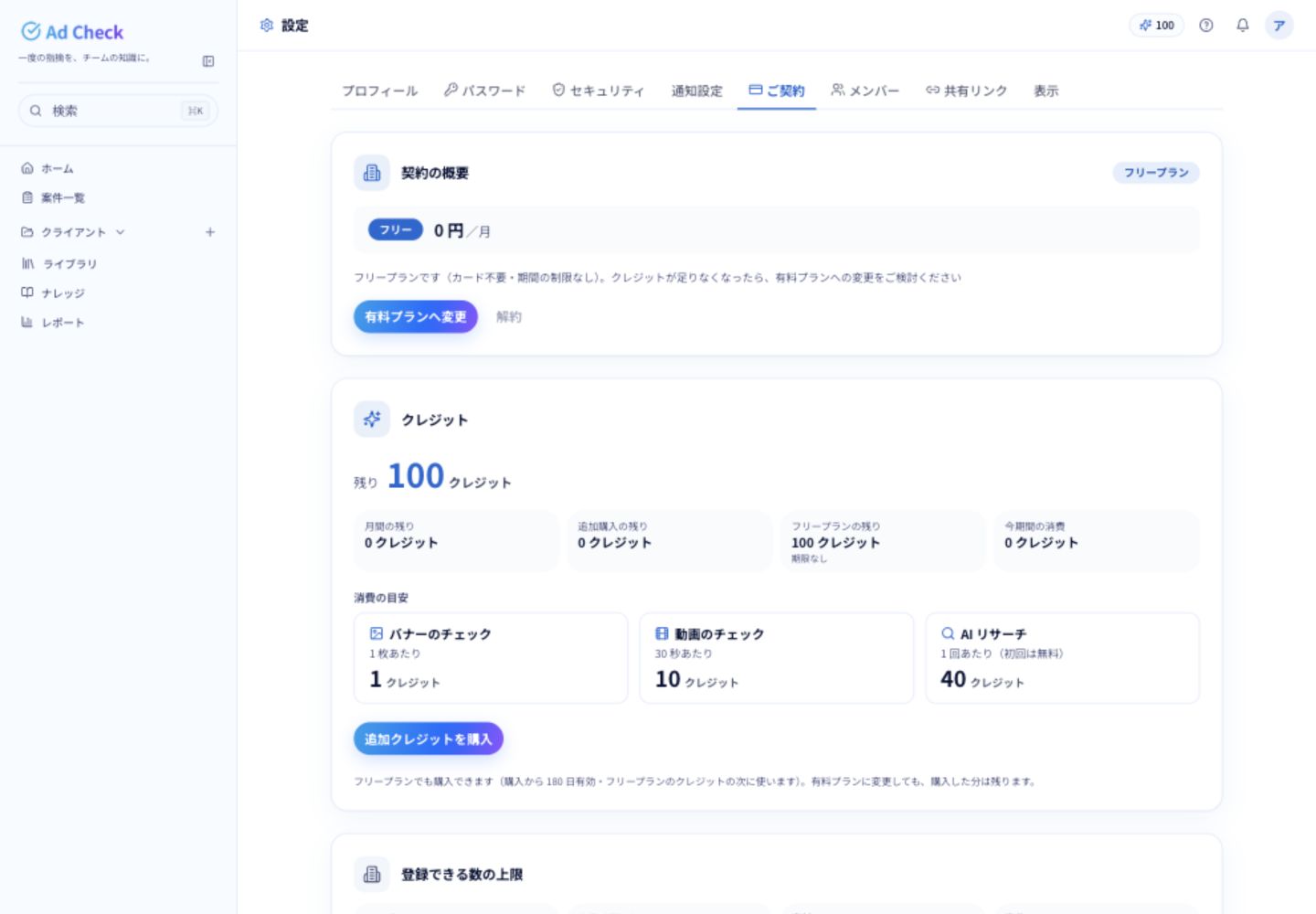
Task: Click the plus icon beside クライアント
Action: point(210,232)
